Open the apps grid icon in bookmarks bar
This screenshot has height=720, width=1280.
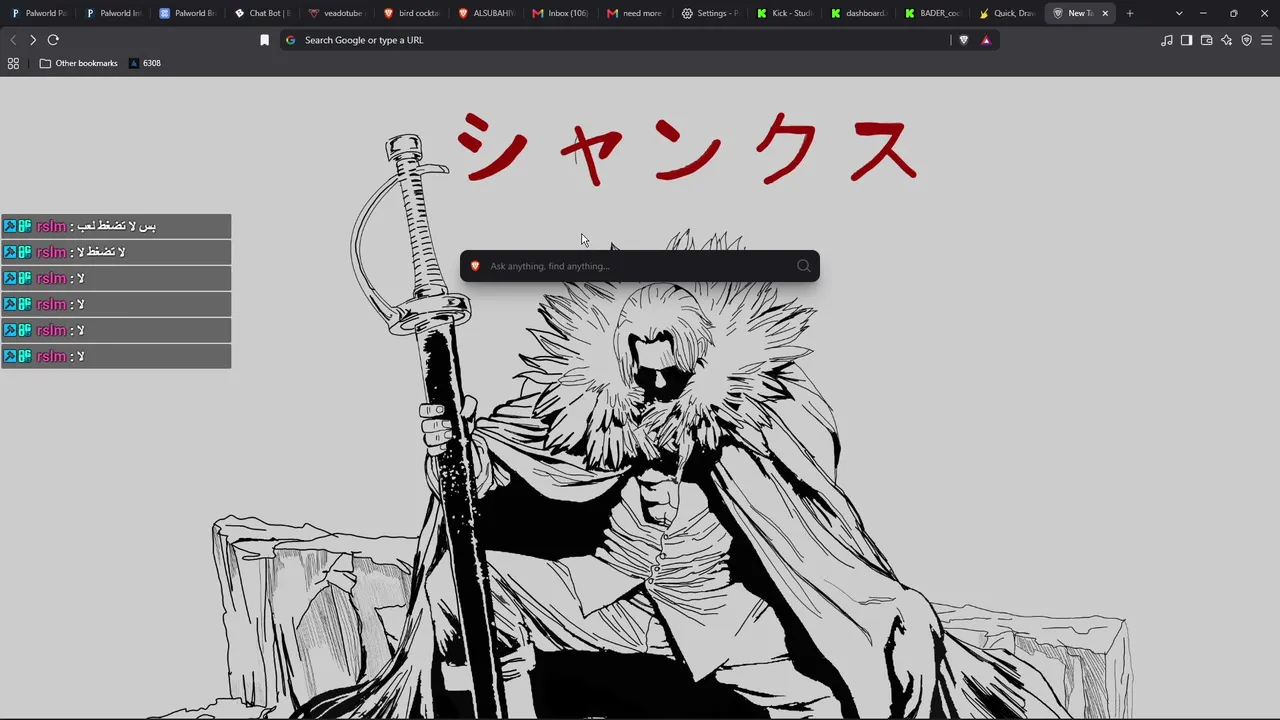click(13, 63)
